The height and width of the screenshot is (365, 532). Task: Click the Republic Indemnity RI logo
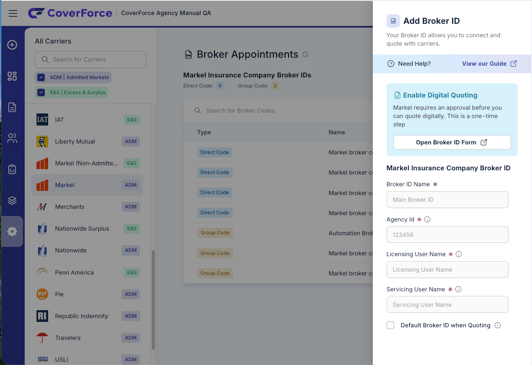42,316
